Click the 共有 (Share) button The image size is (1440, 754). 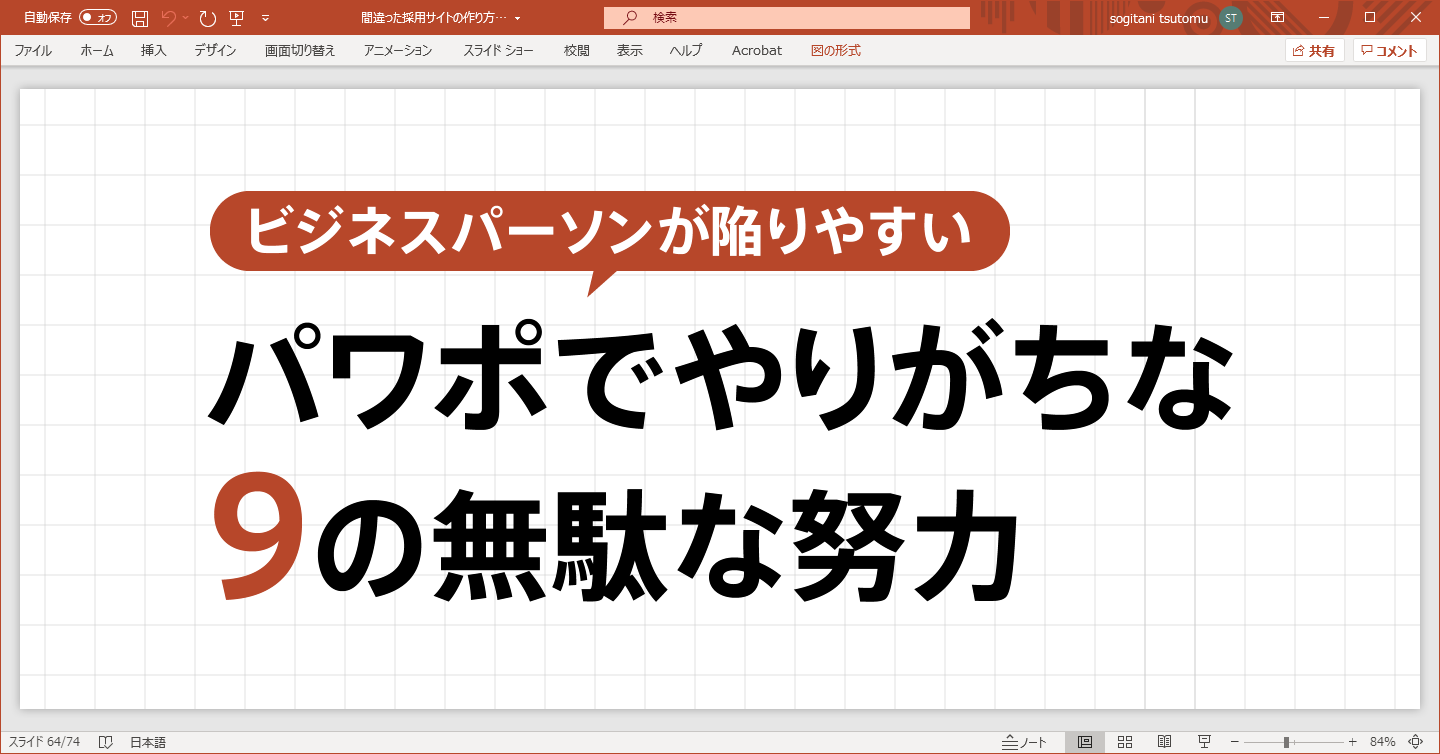point(1314,50)
